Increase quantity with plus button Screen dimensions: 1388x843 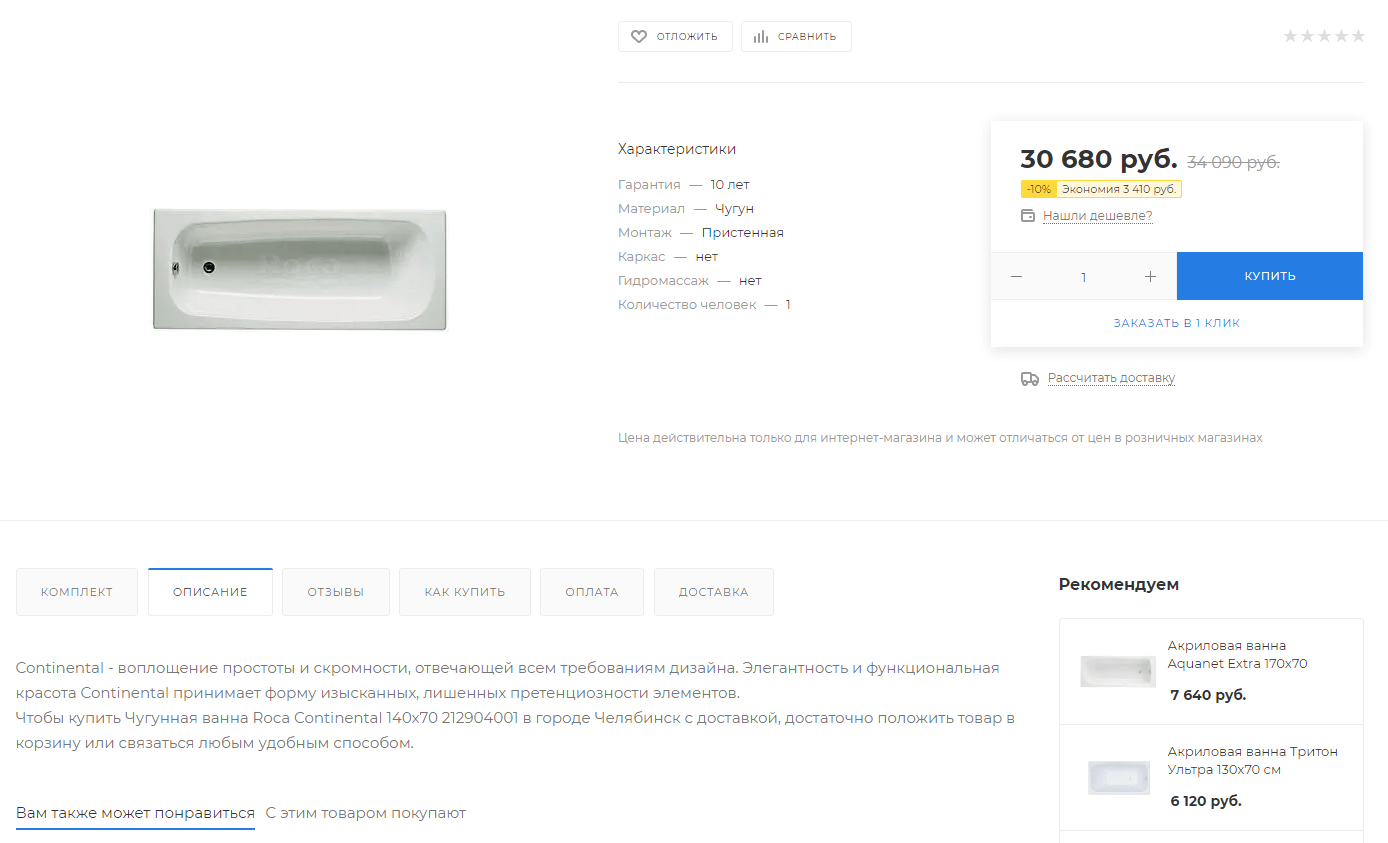coord(1150,277)
